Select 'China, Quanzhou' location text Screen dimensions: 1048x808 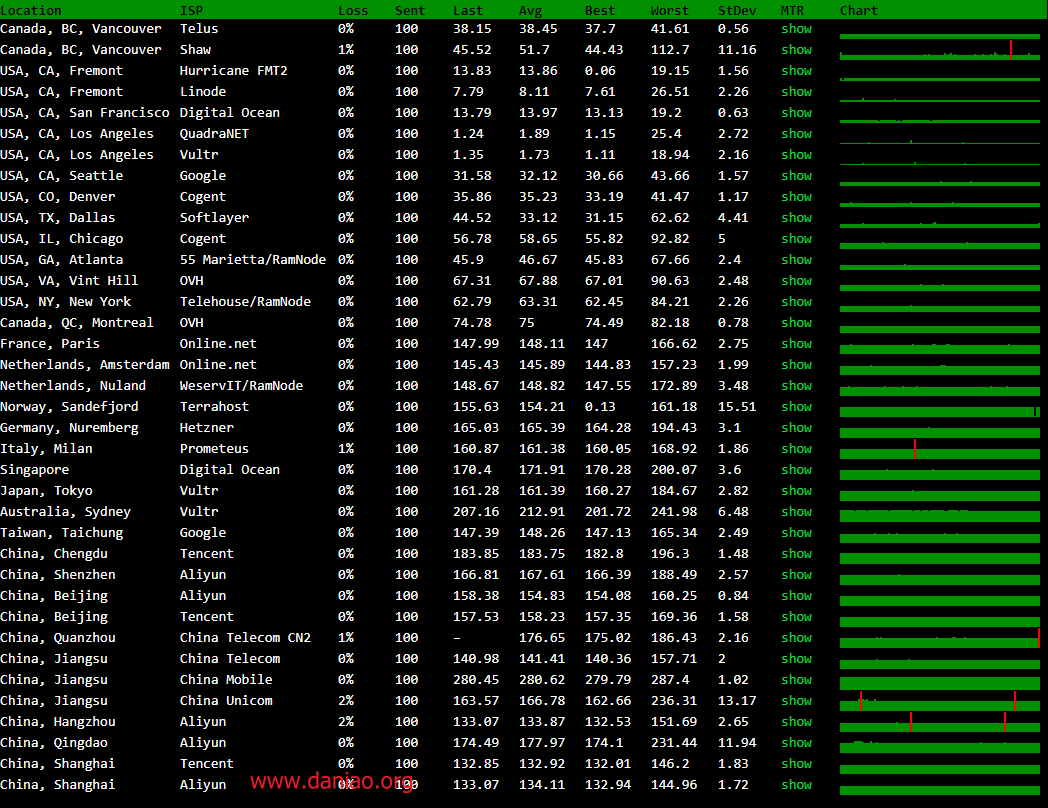[x=58, y=638]
